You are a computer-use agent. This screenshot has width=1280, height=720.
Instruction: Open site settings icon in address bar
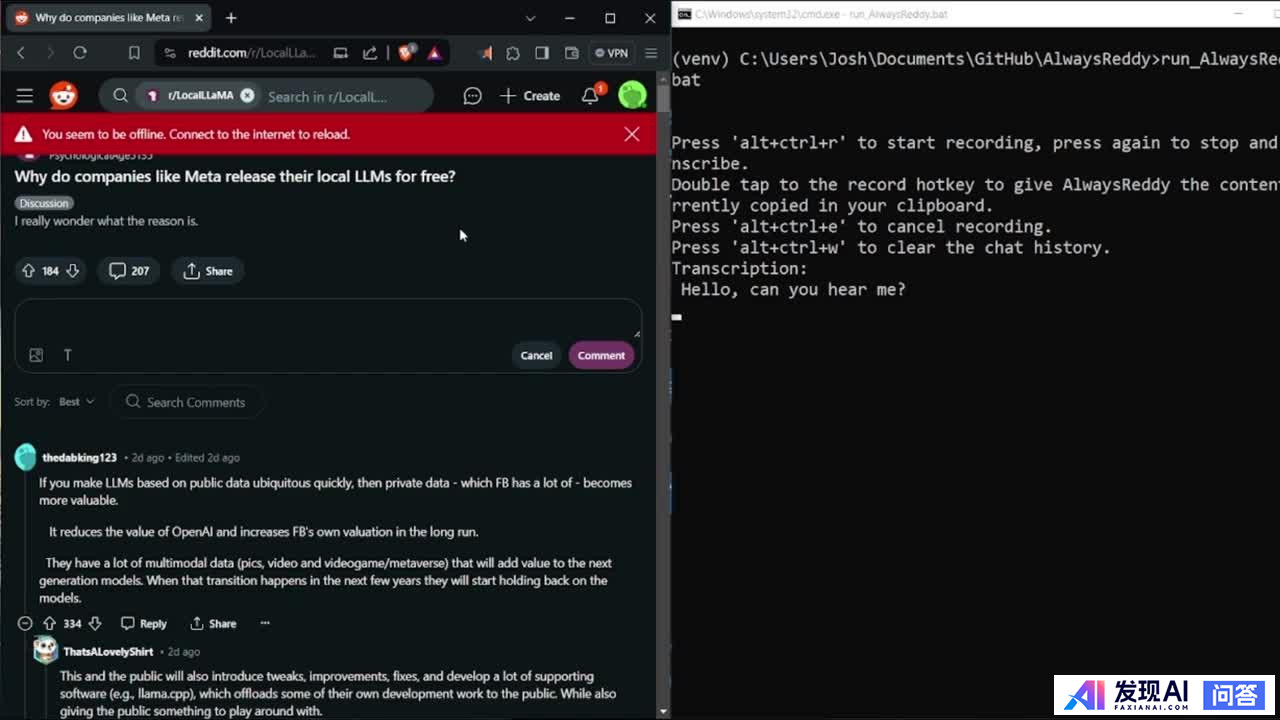(169, 53)
